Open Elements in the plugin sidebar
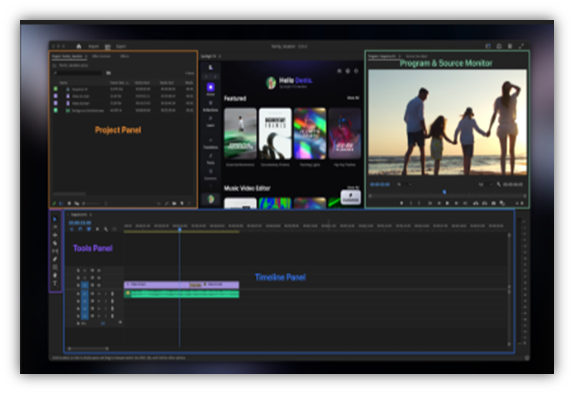The height and width of the screenshot is (394, 574). click(210, 174)
